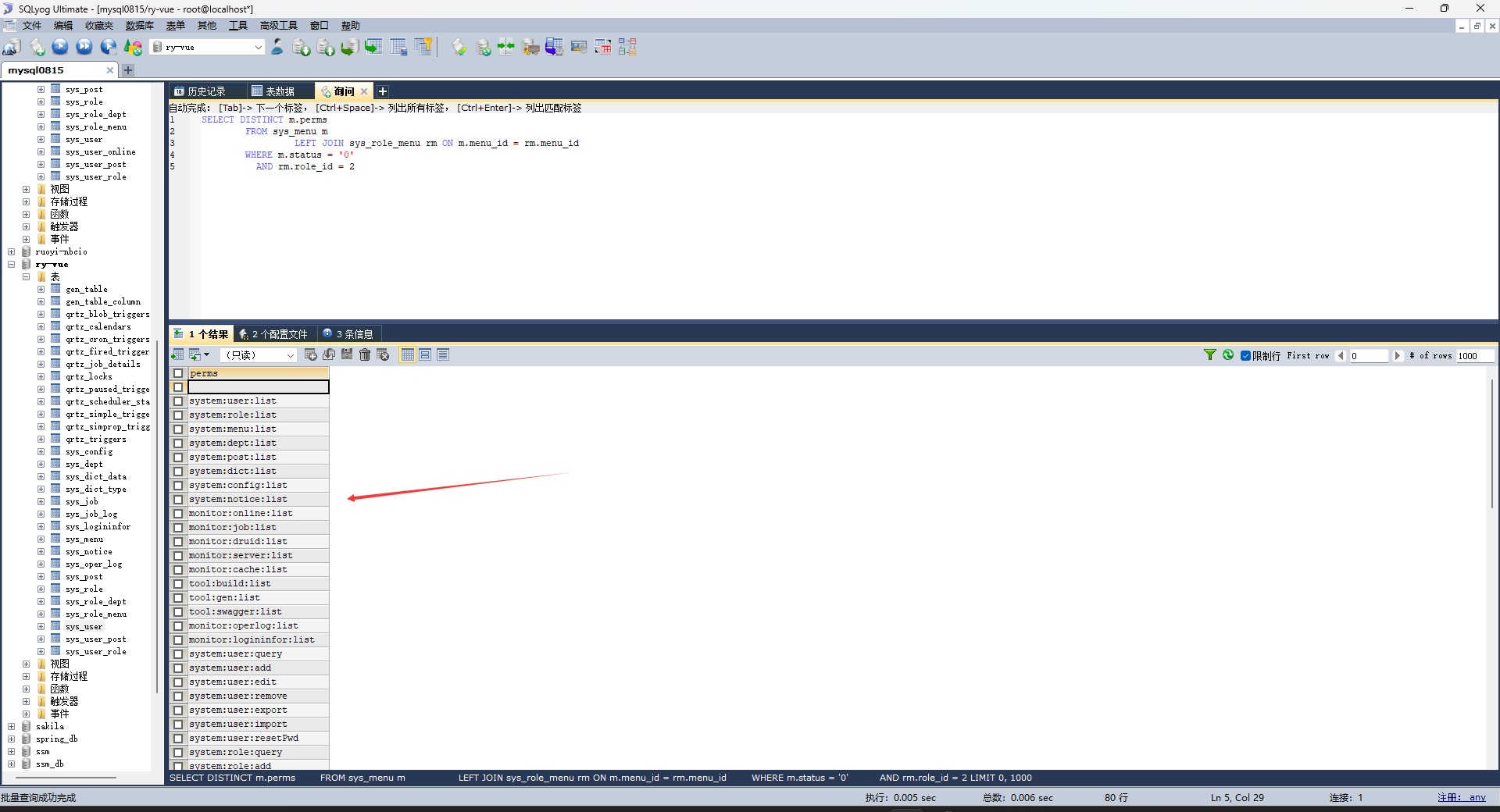1500x812 pixels.
Task: Click the table with yellow key icon
Action: coord(423,48)
